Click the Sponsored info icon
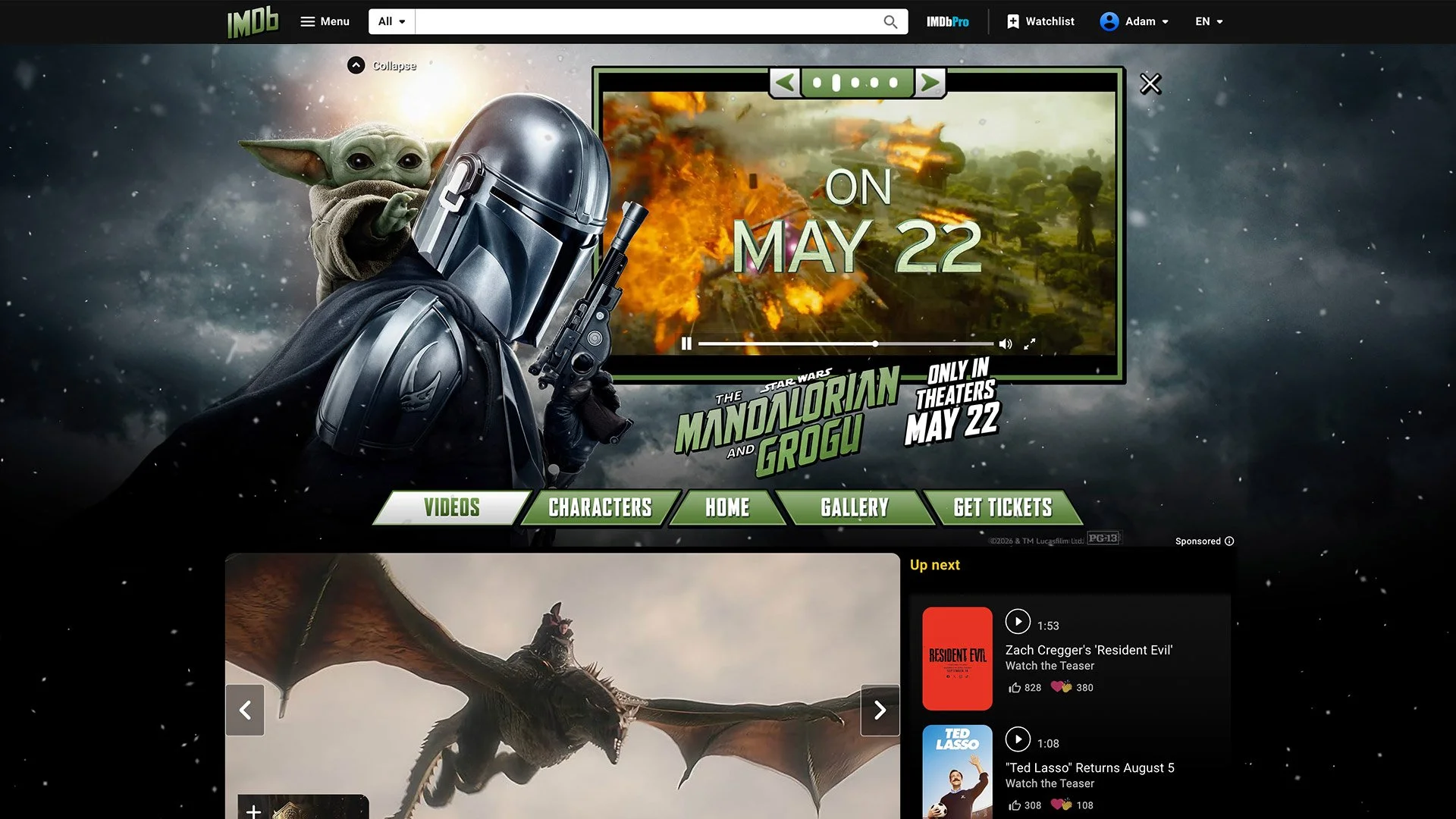 [1229, 541]
